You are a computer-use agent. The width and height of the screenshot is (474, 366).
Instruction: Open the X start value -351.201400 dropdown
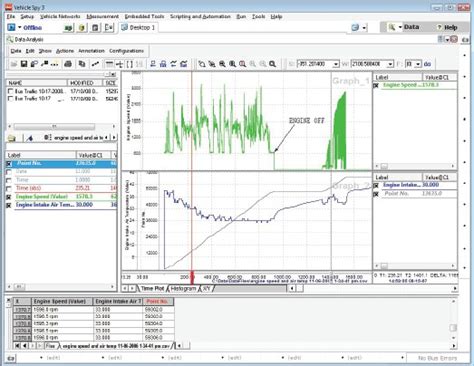pyautogui.click(x=336, y=64)
